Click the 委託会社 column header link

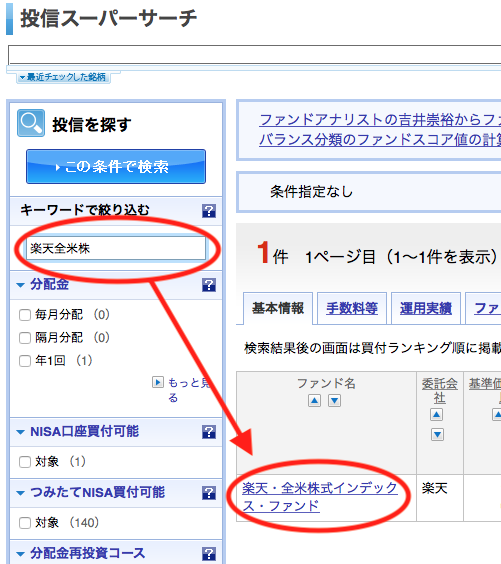439,391
